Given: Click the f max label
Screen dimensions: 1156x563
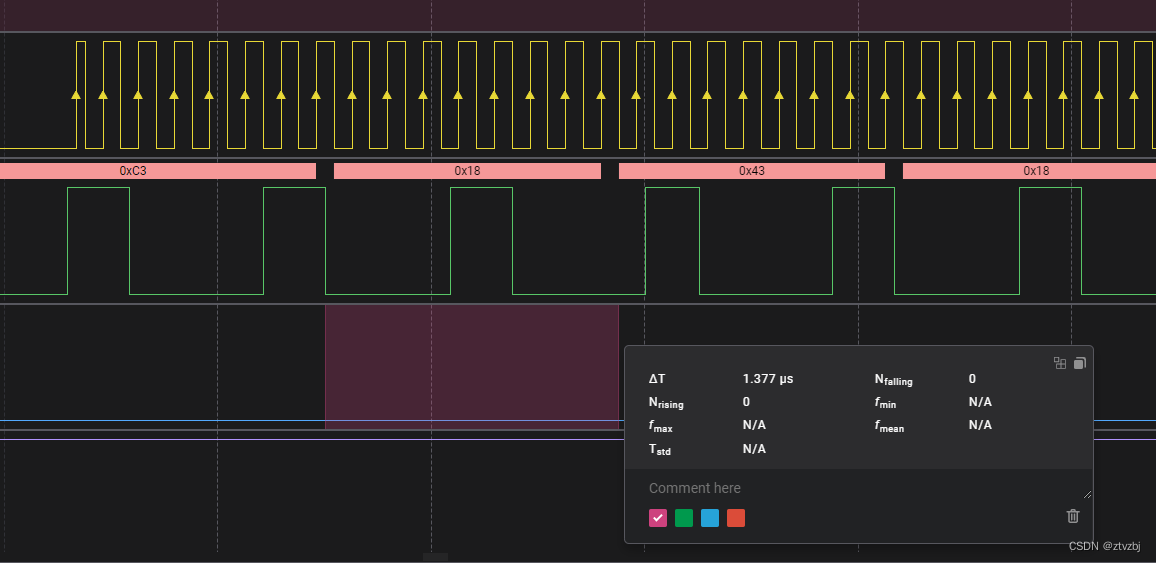Looking at the screenshot, I should (661, 427).
